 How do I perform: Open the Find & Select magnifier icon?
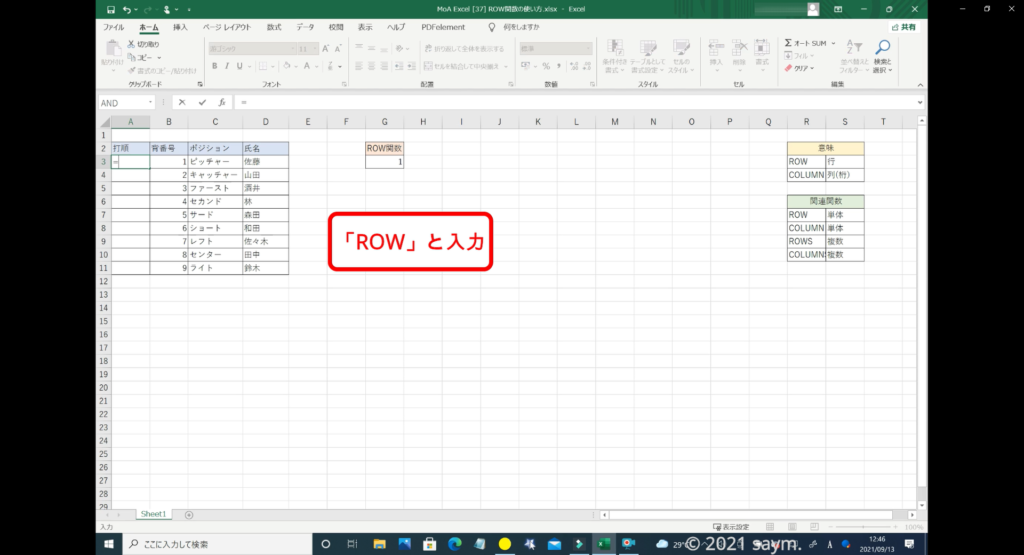pos(882,47)
